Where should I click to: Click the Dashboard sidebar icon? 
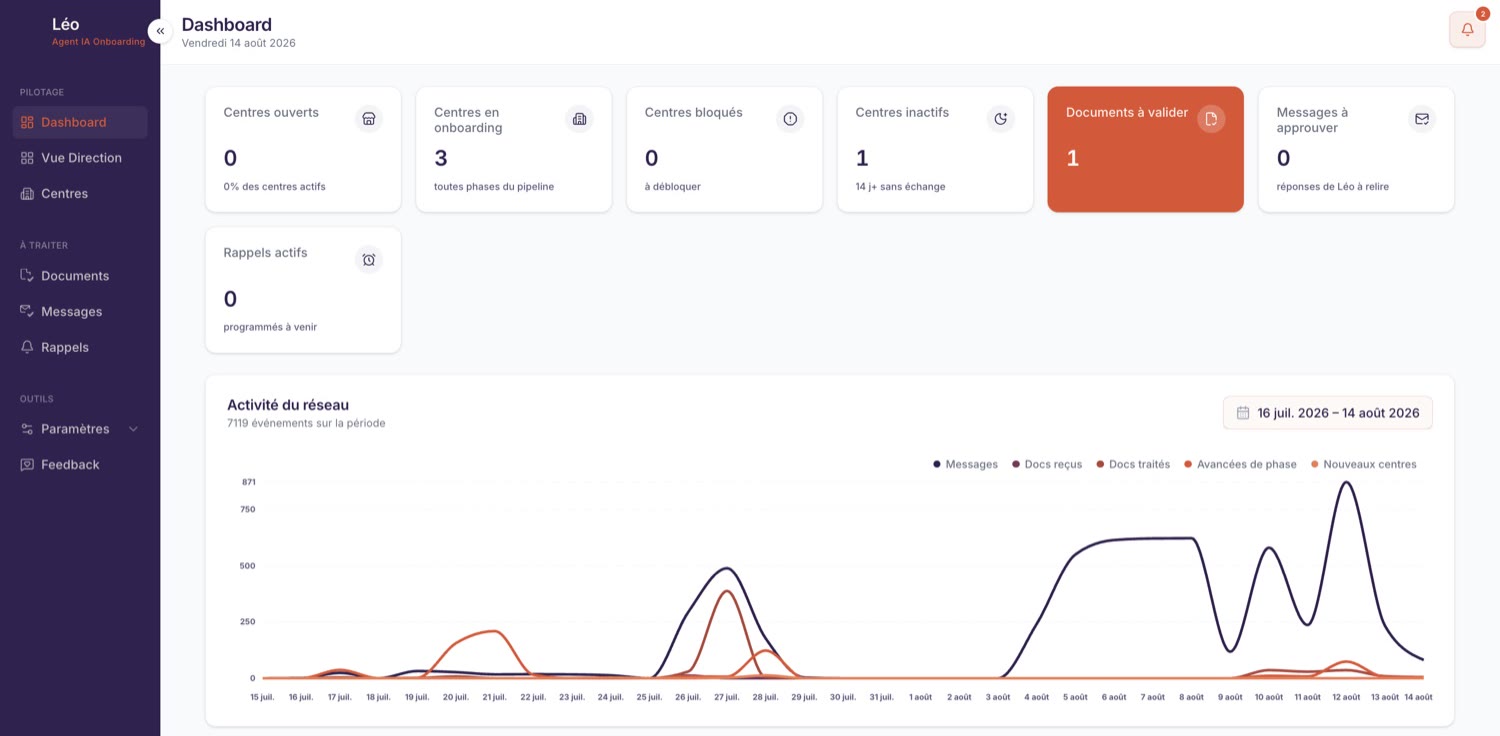click(x=27, y=122)
